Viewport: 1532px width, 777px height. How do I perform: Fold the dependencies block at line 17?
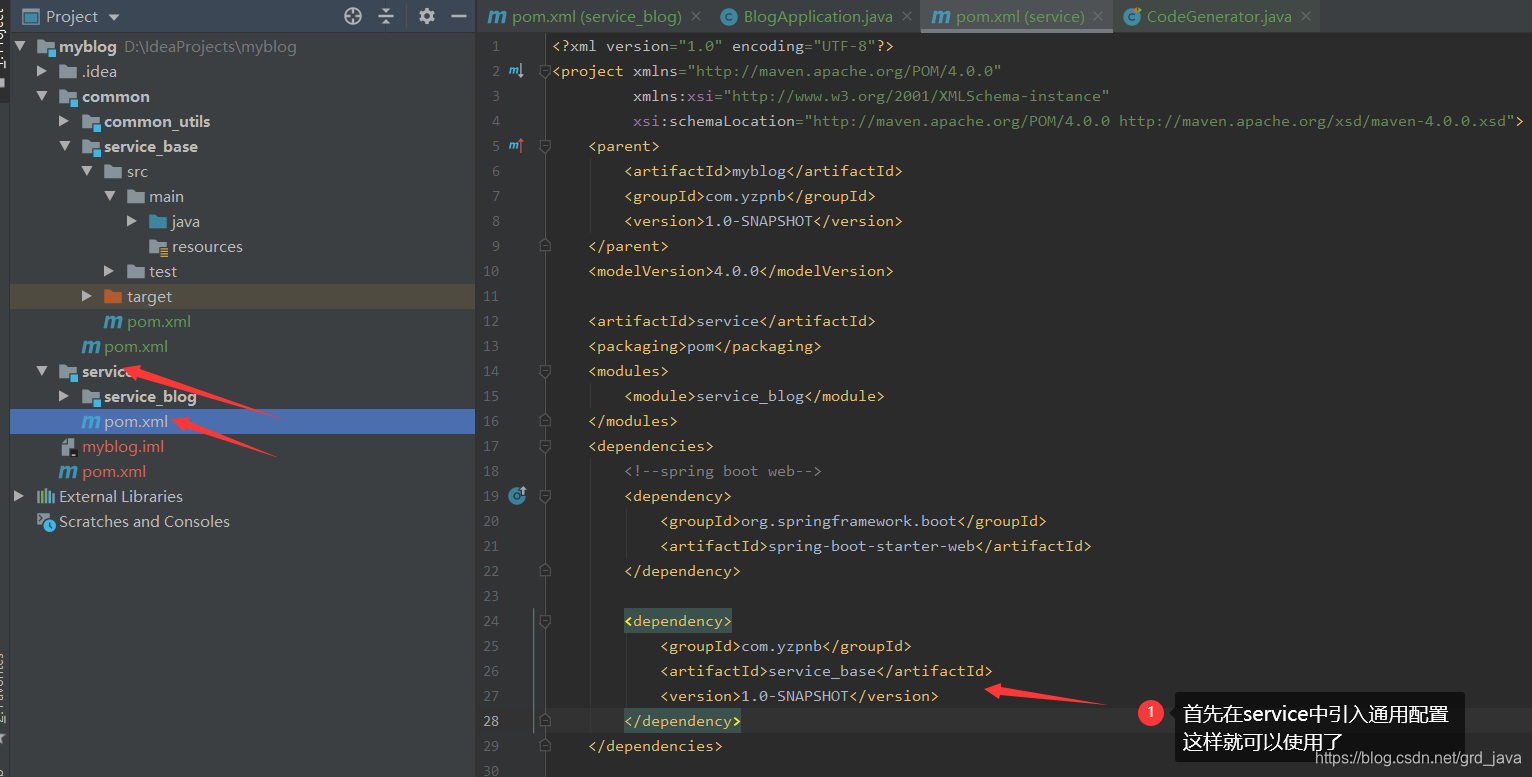point(545,446)
